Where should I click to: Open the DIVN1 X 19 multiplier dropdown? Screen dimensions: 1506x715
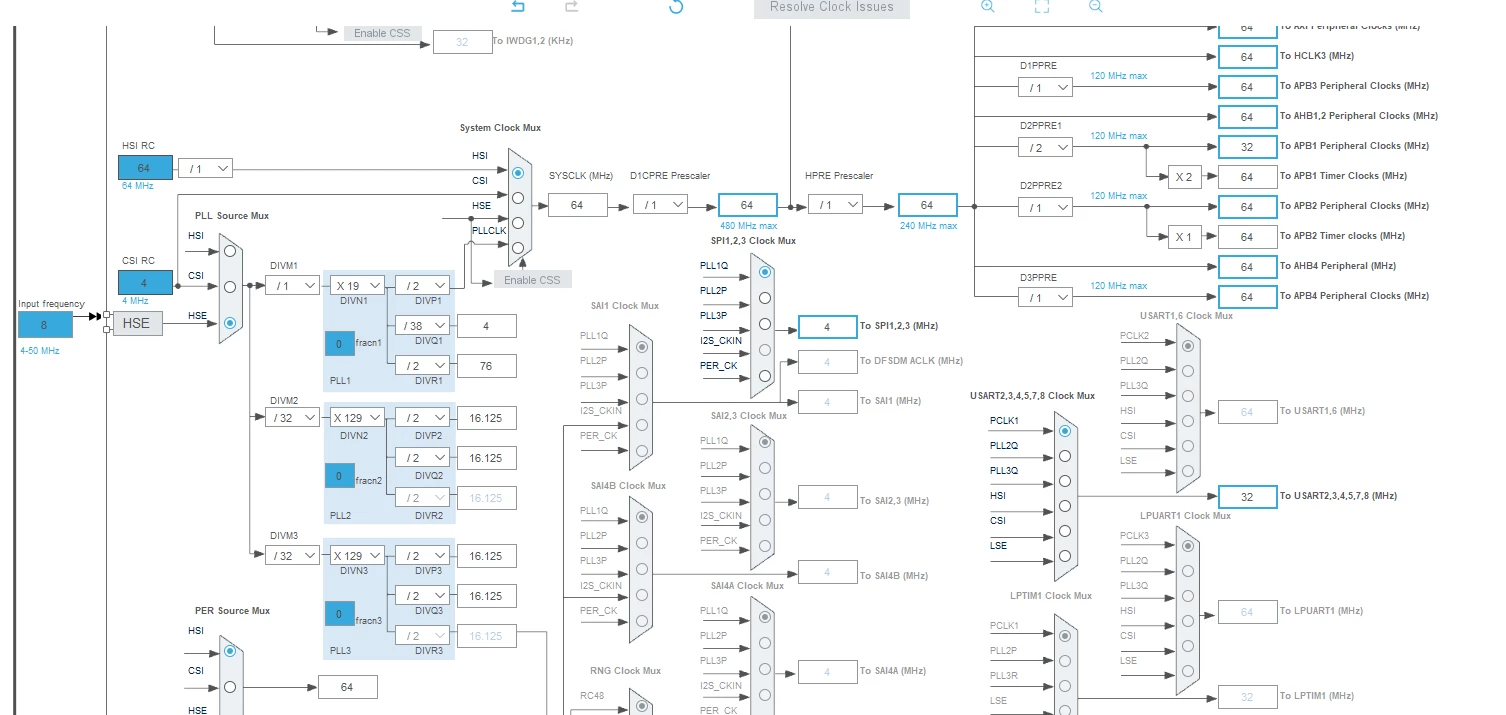tap(357, 285)
